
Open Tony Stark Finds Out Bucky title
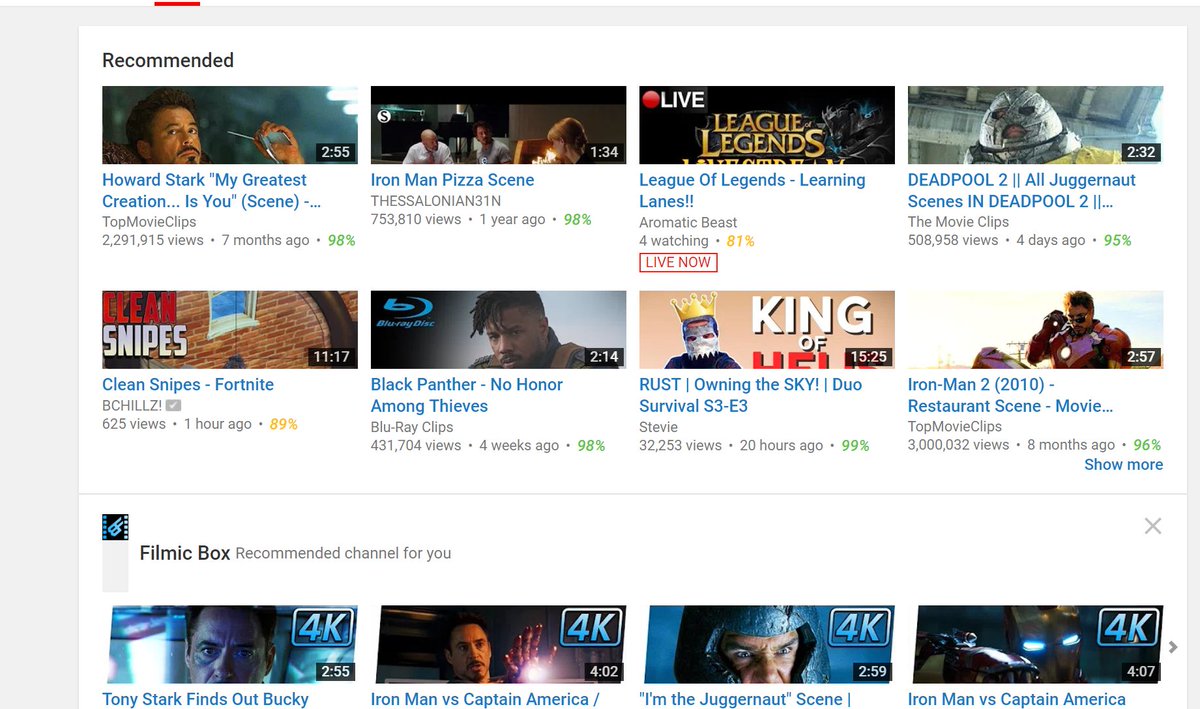click(x=205, y=699)
